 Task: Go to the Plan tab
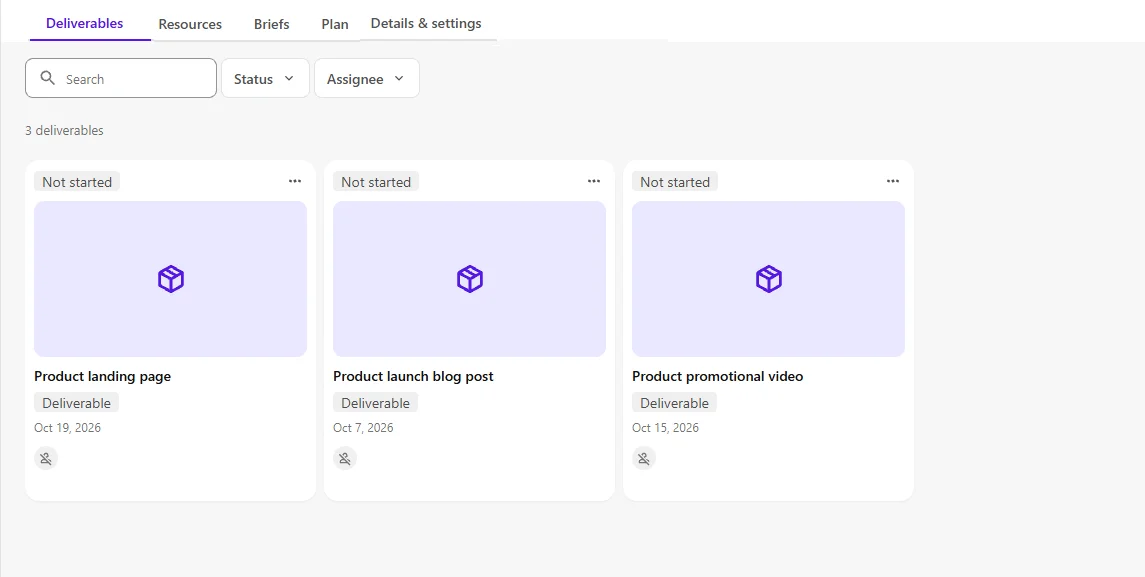tap(335, 24)
